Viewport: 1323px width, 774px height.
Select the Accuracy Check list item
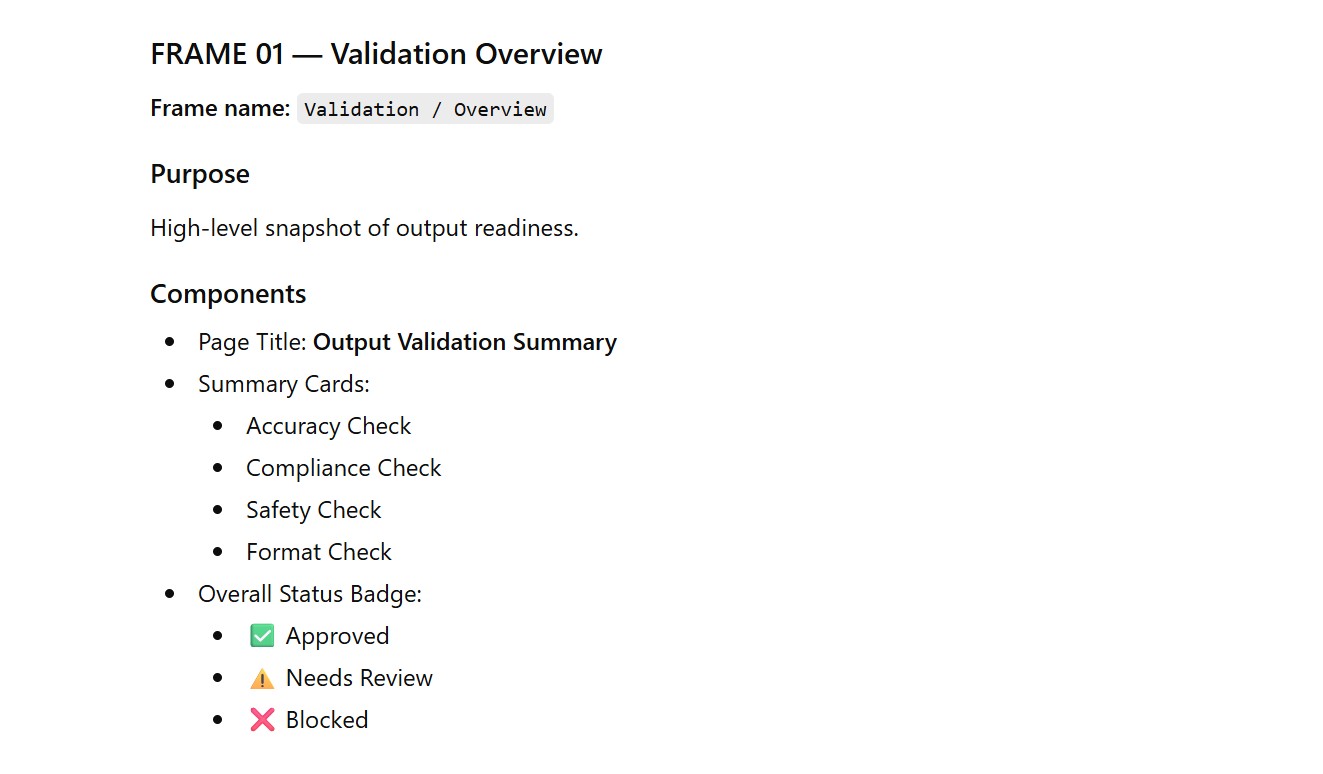[328, 426]
